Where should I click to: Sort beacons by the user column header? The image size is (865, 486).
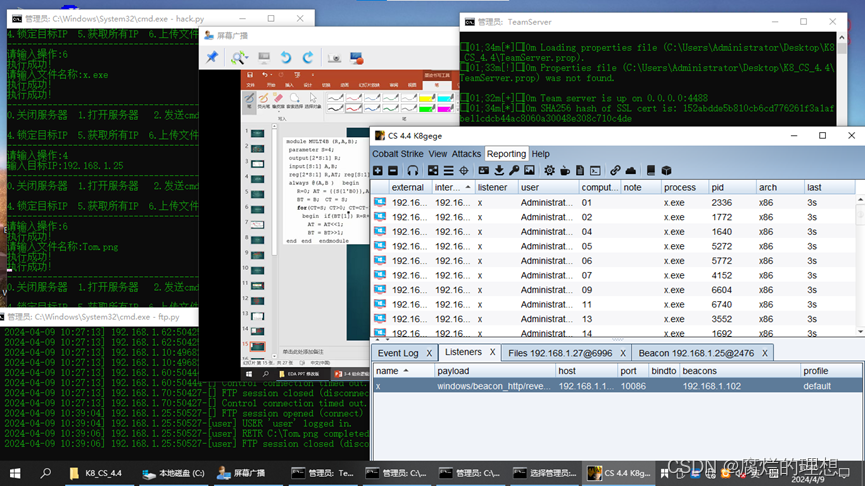click(548, 188)
